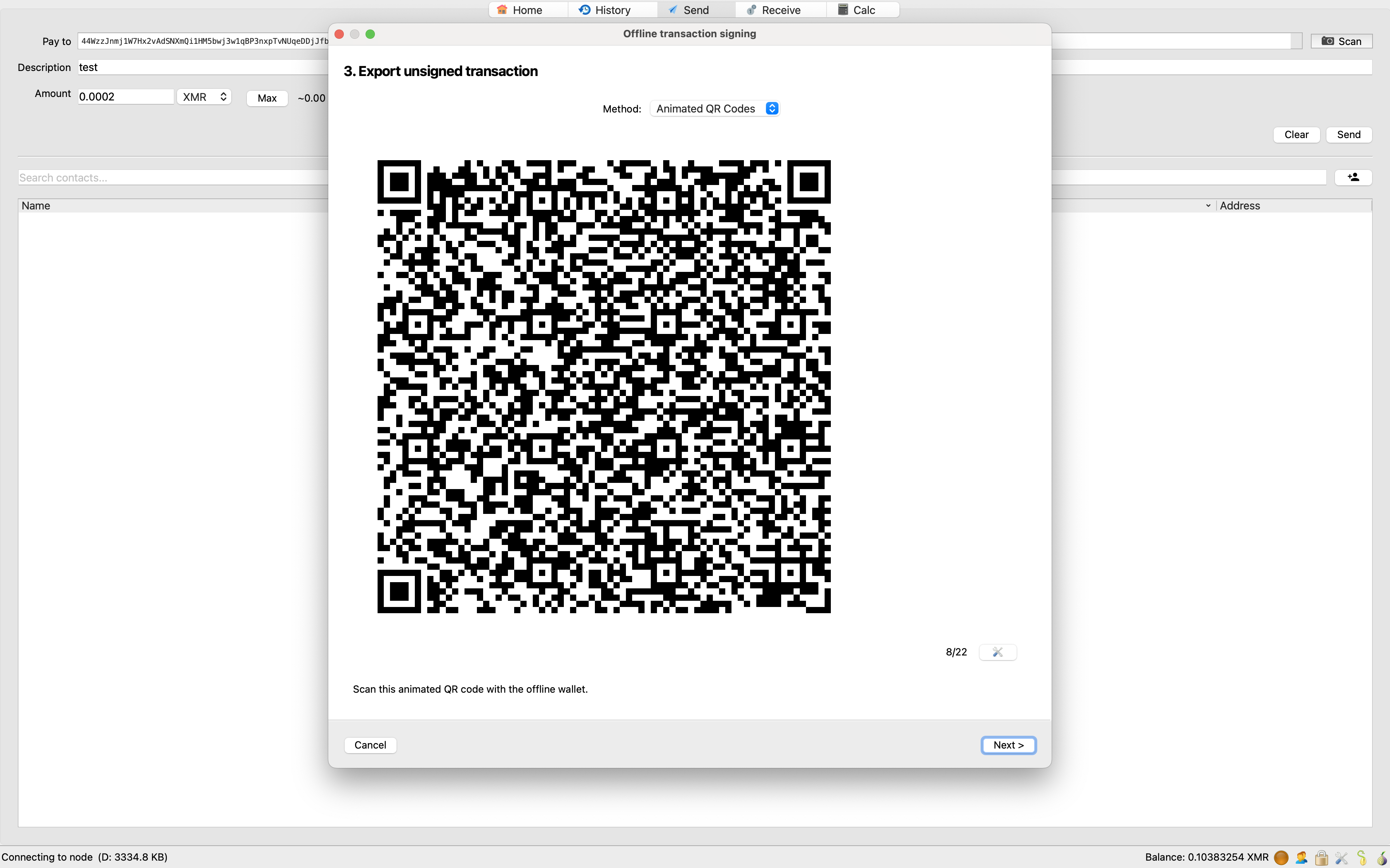The height and width of the screenshot is (868, 1390).
Task: Click the Scan camera button
Action: click(1341, 41)
